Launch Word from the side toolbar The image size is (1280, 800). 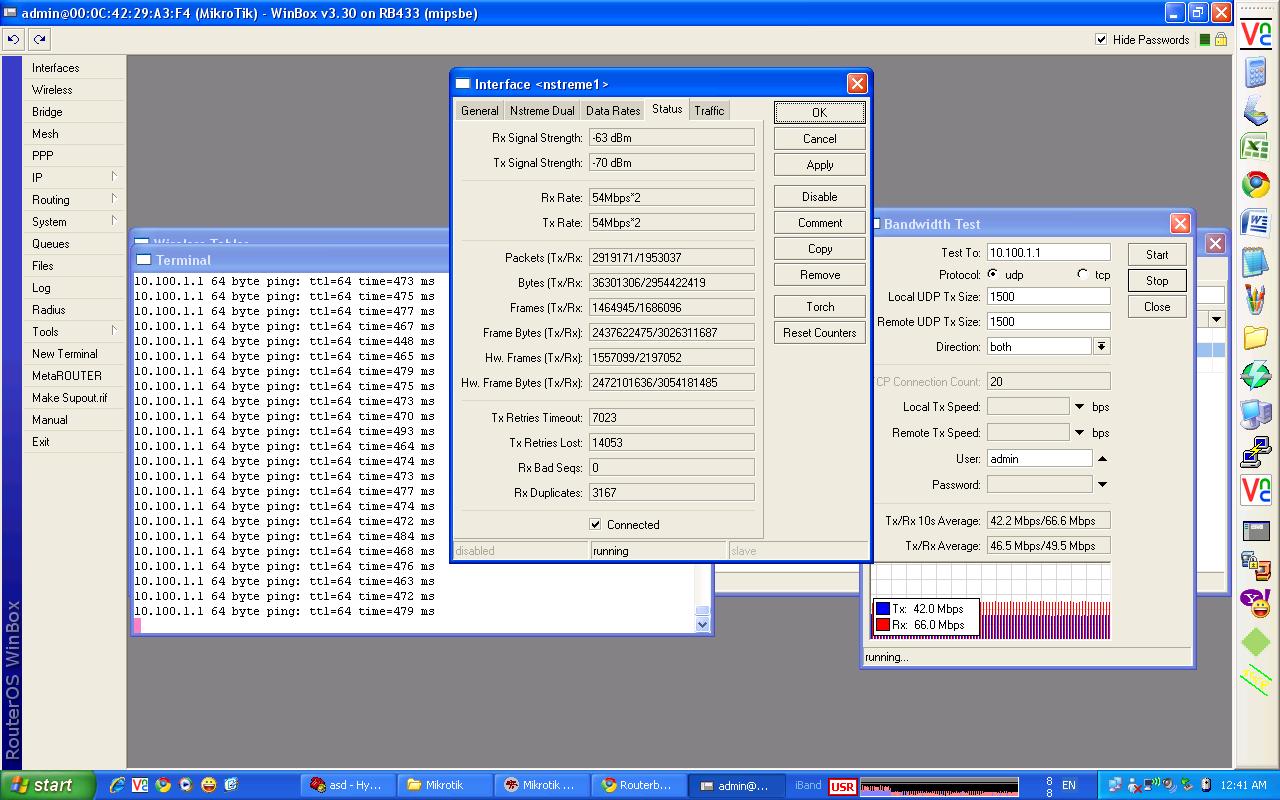pos(1255,222)
